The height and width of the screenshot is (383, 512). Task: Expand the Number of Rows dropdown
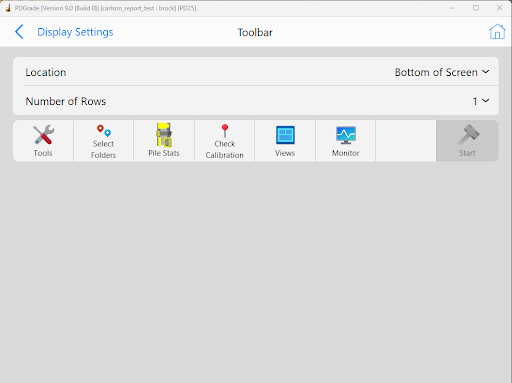pyautogui.click(x=481, y=101)
